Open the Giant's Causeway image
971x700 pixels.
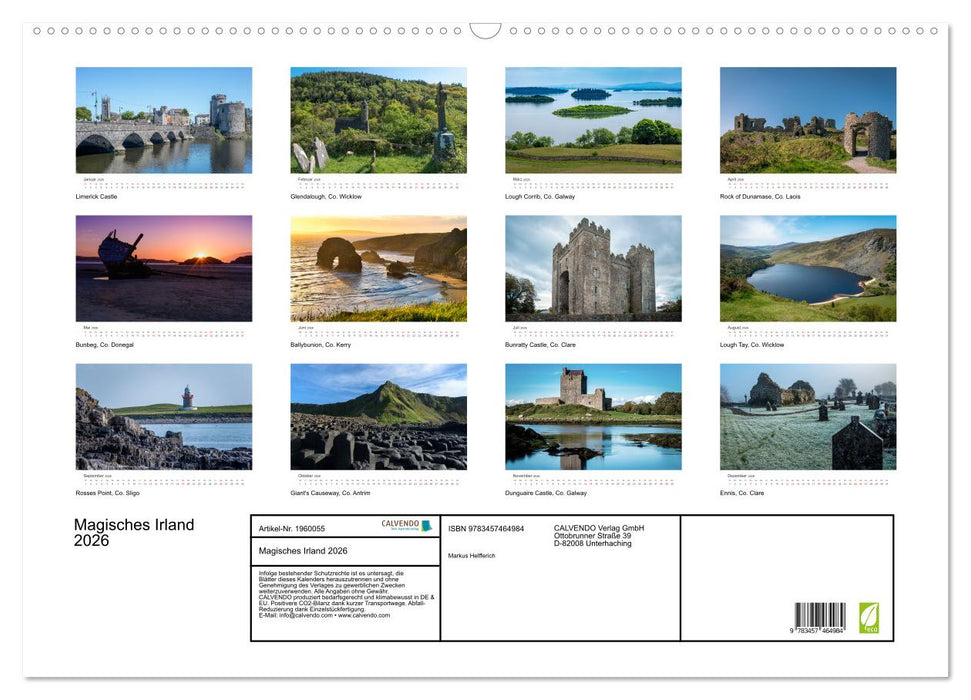378,415
